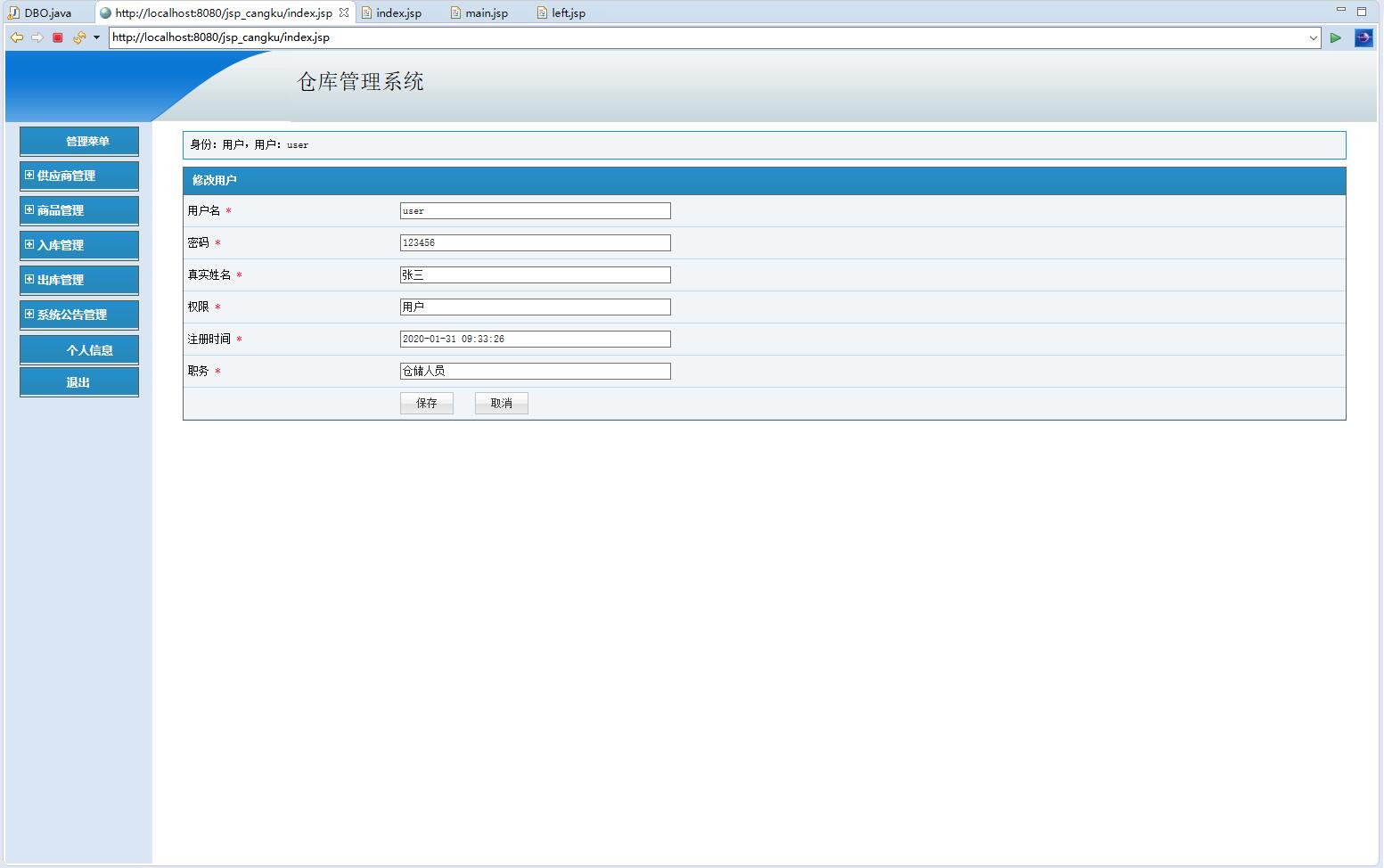Switch to the left.jsp editor tab
Screen dimensions: 1384x868
point(561,12)
